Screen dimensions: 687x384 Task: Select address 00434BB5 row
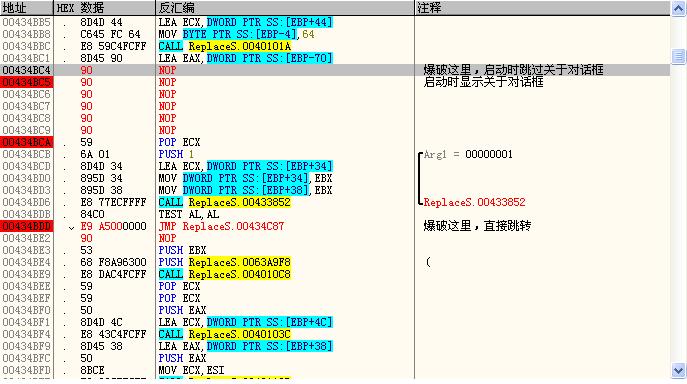point(27,22)
